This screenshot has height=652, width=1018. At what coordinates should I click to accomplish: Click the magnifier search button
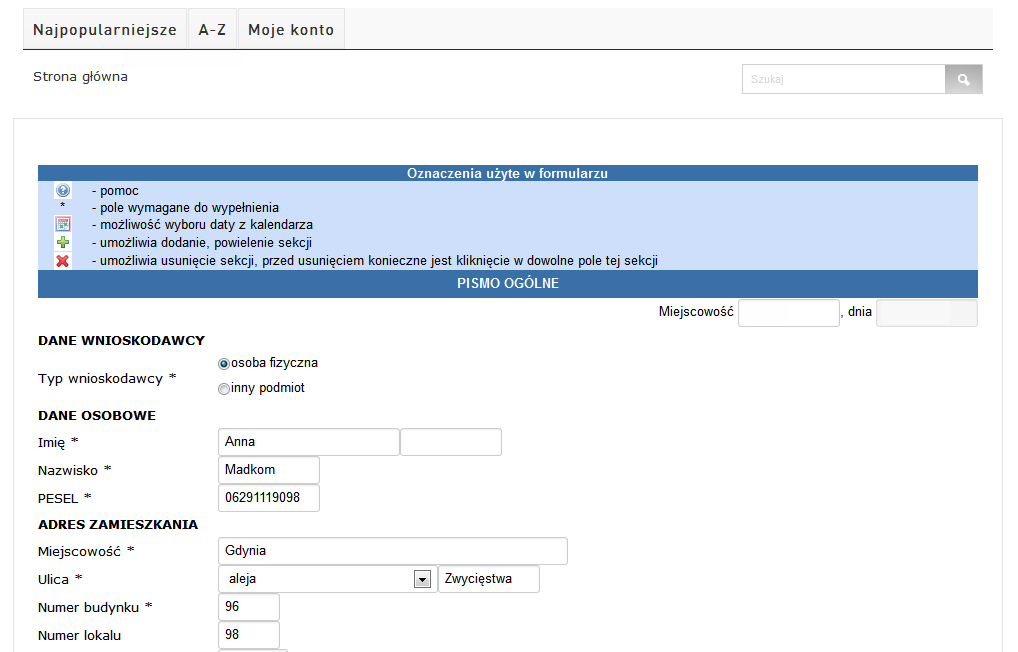tap(963, 79)
